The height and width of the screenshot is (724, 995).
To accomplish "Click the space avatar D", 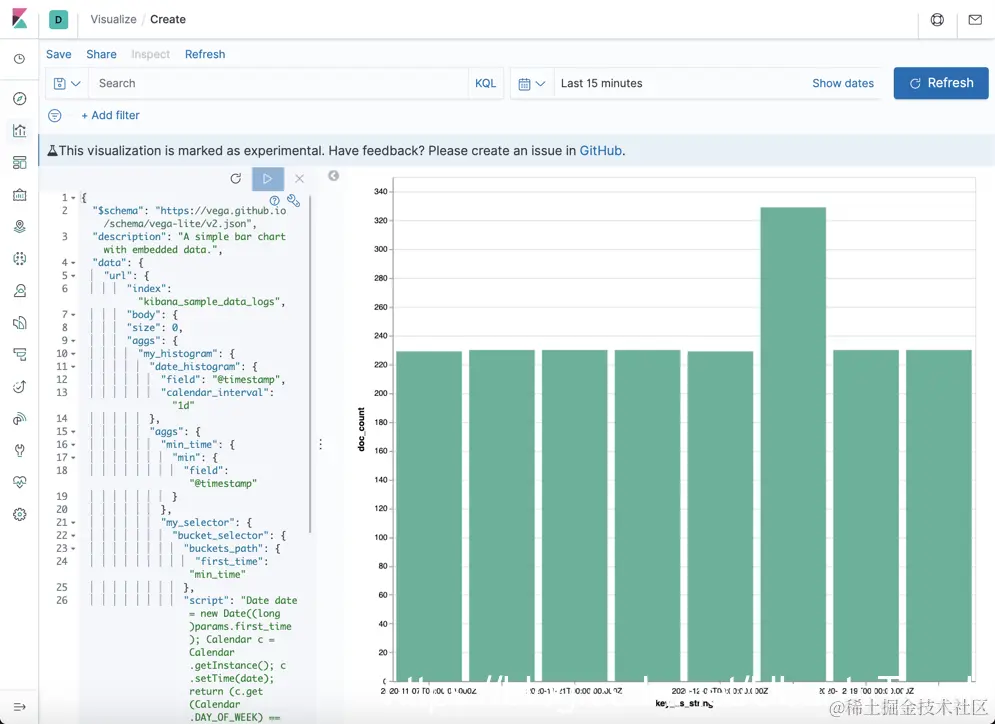I will pyautogui.click(x=58, y=19).
